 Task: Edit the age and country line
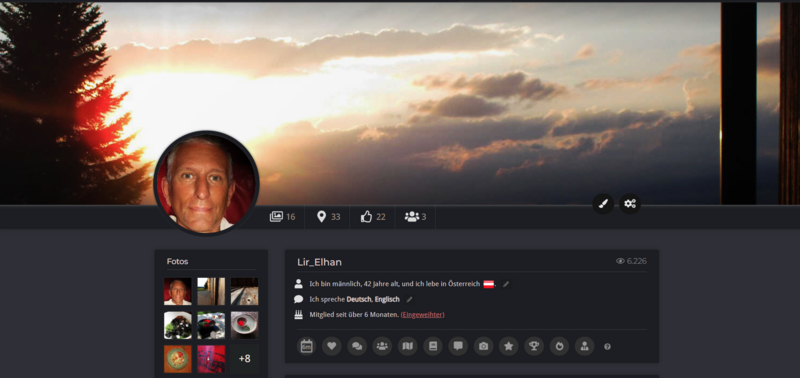click(506, 284)
